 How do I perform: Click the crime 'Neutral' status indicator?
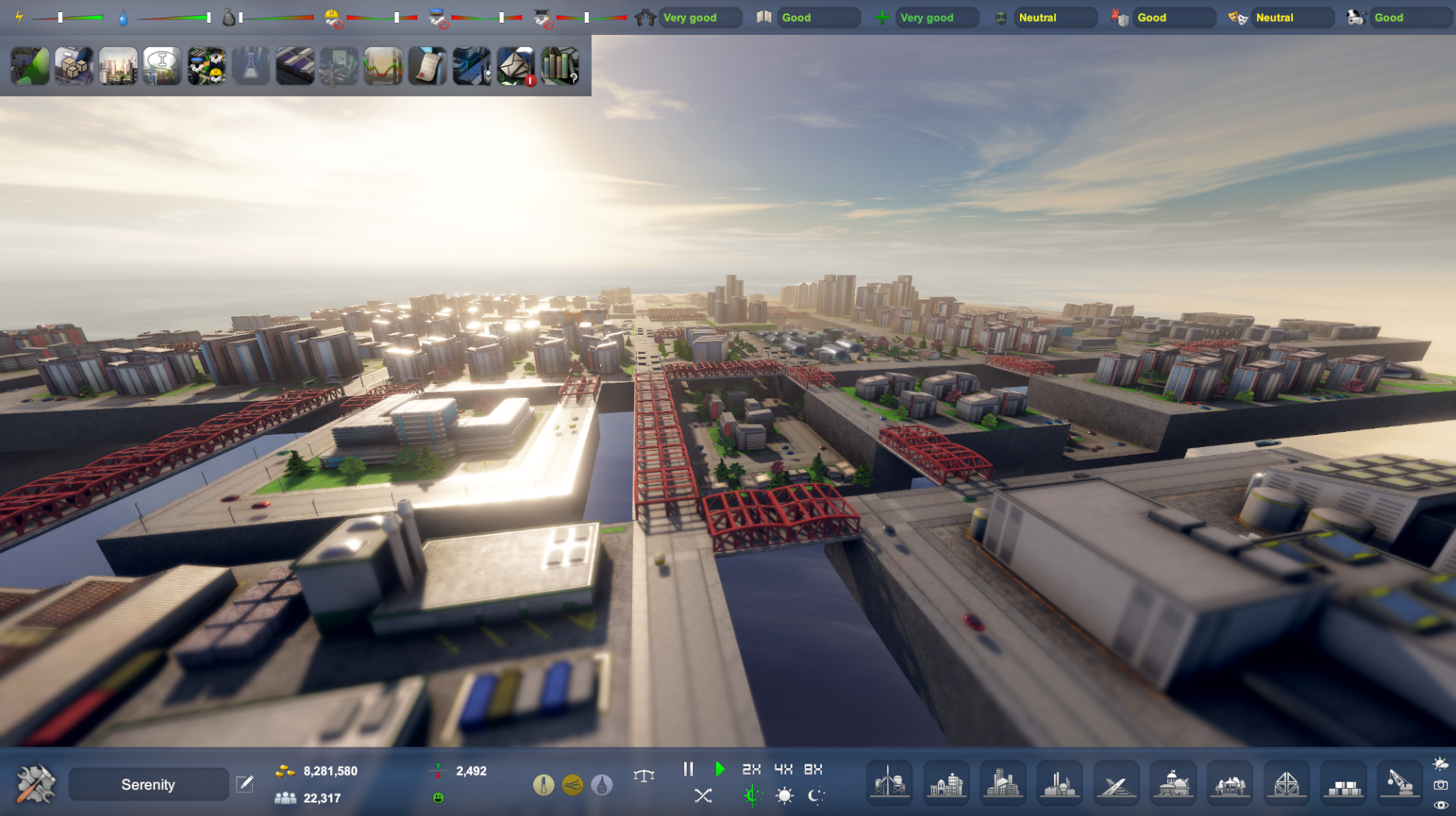[x=1293, y=17]
